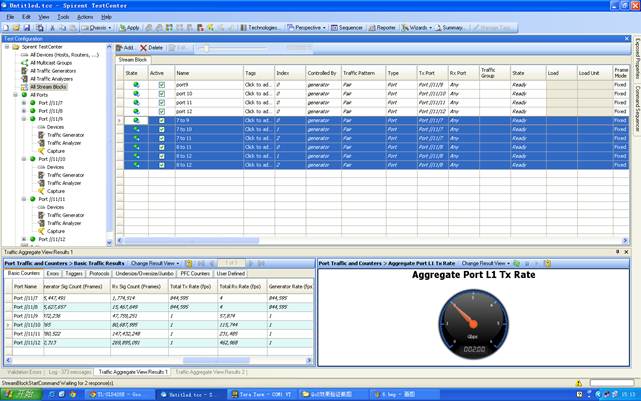Toggle Active checkbox for port 11

click(x=162, y=103)
